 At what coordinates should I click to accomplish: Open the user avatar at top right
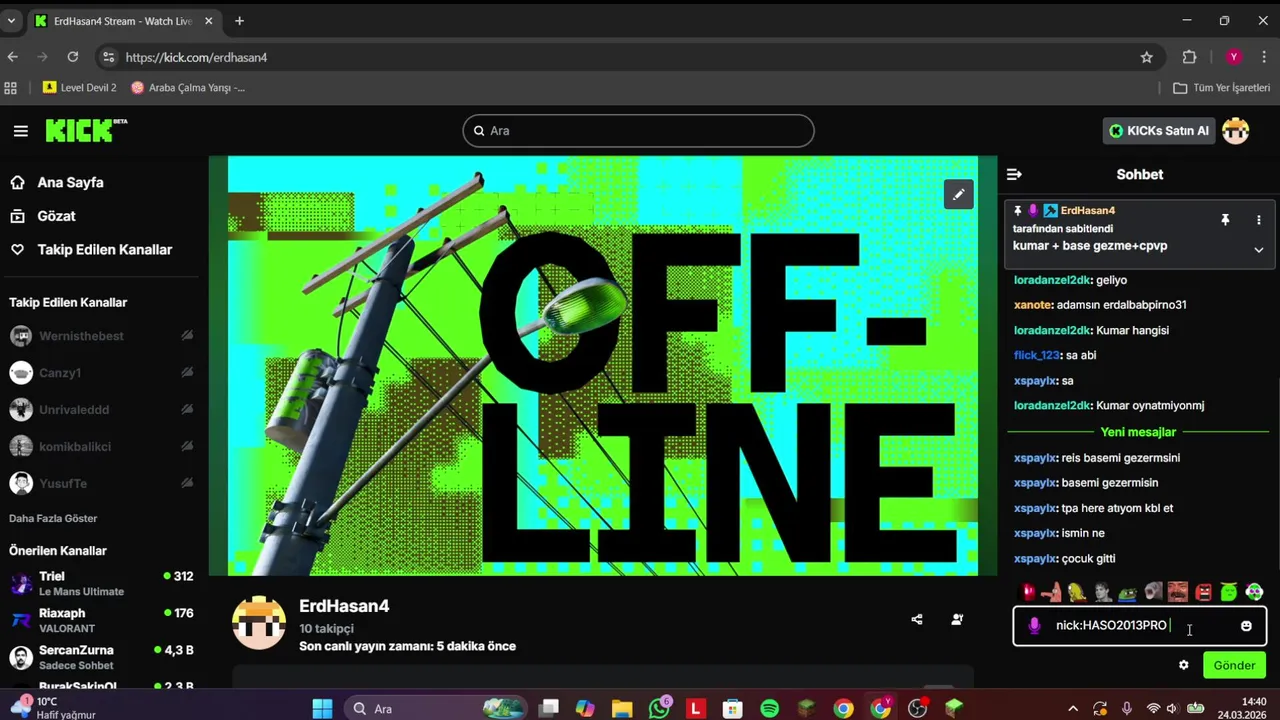click(x=1236, y=131)
